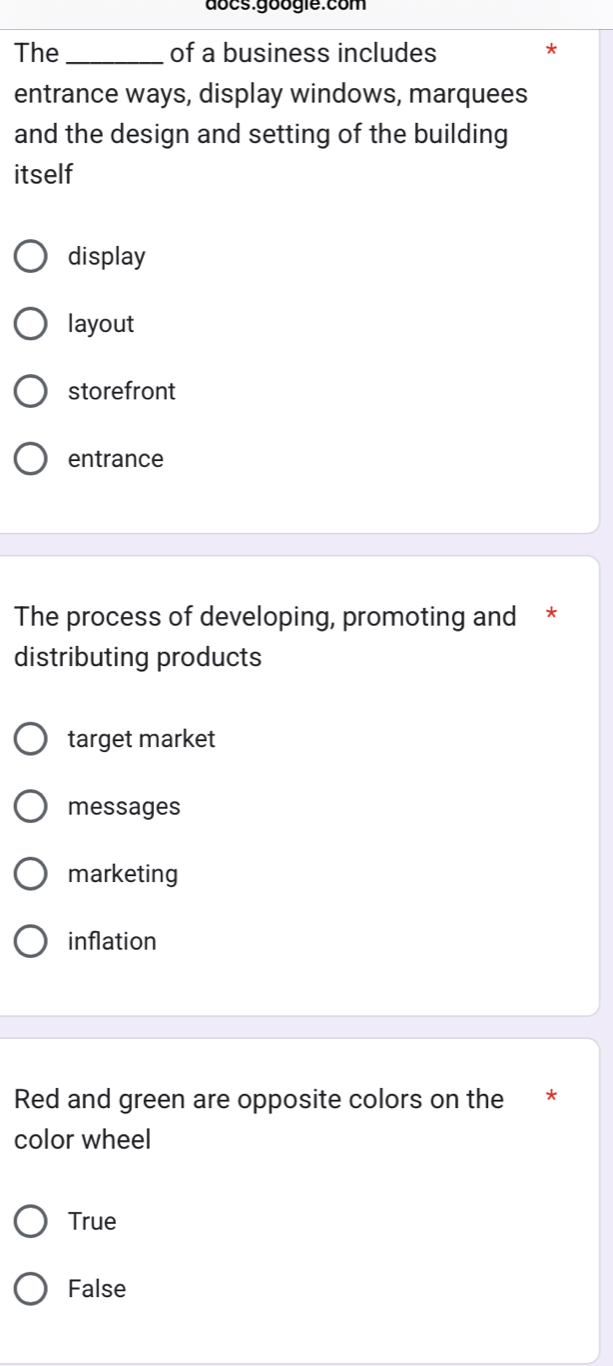Choose the 'layout' radio option
Viewport: 613px width, 1366px height.
31,324
